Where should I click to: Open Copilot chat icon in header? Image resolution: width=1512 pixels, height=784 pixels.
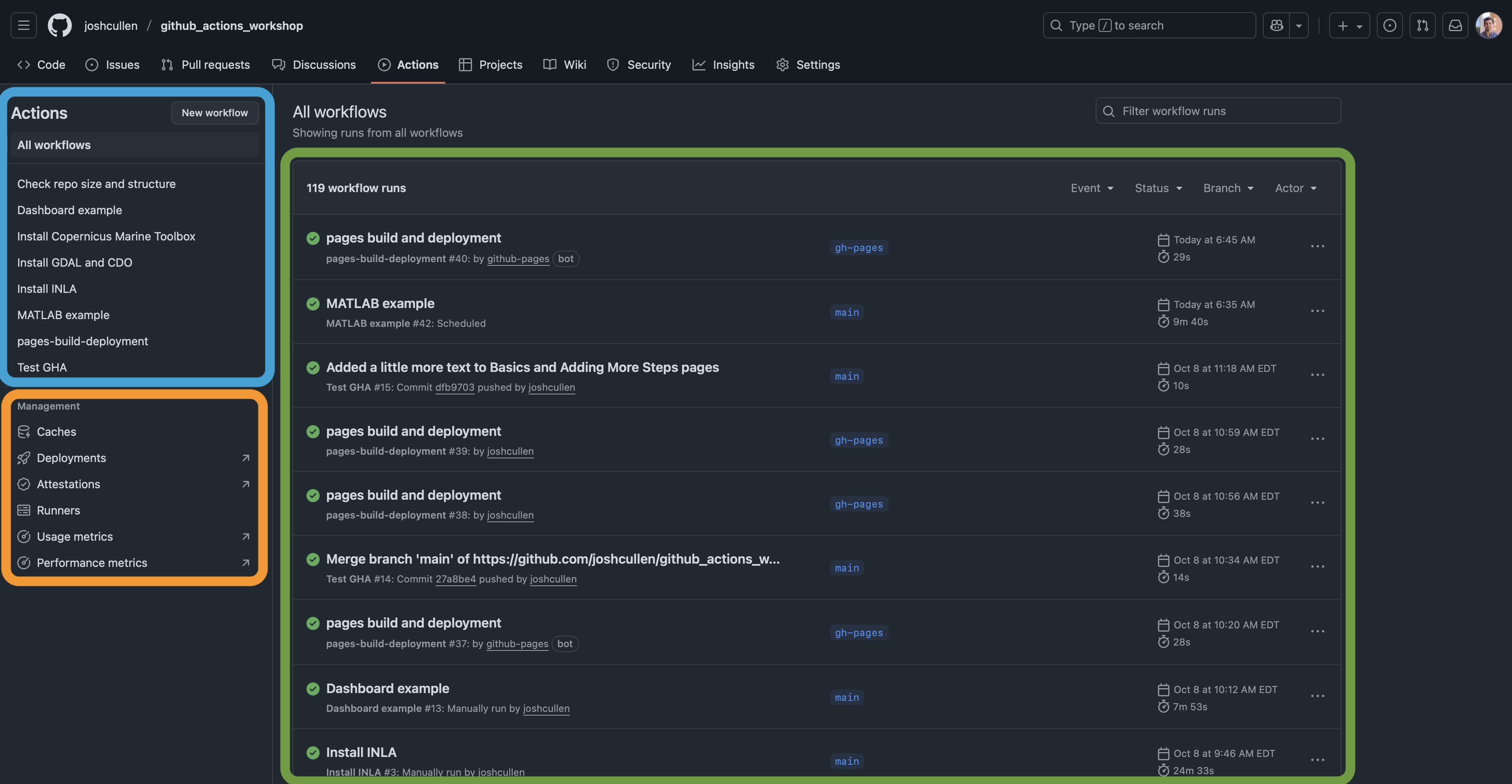1276,25
